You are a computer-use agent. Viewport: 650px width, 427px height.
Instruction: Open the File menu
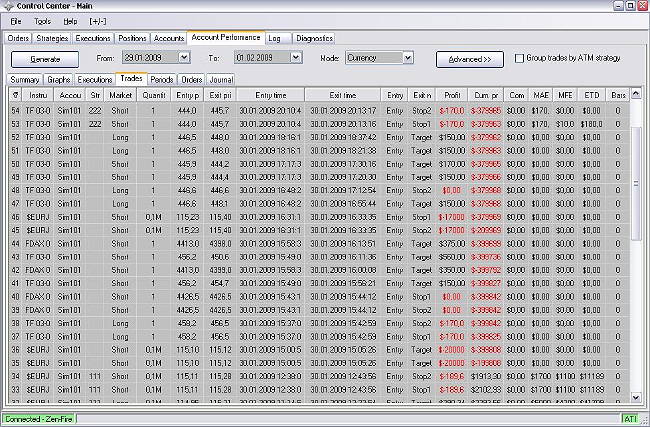[x=16, y=21]
